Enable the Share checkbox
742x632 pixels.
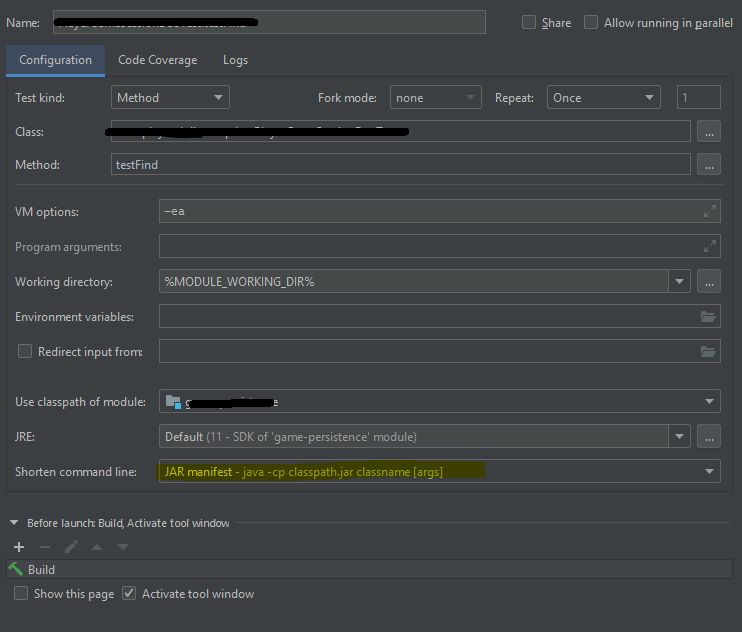point(529,22)
